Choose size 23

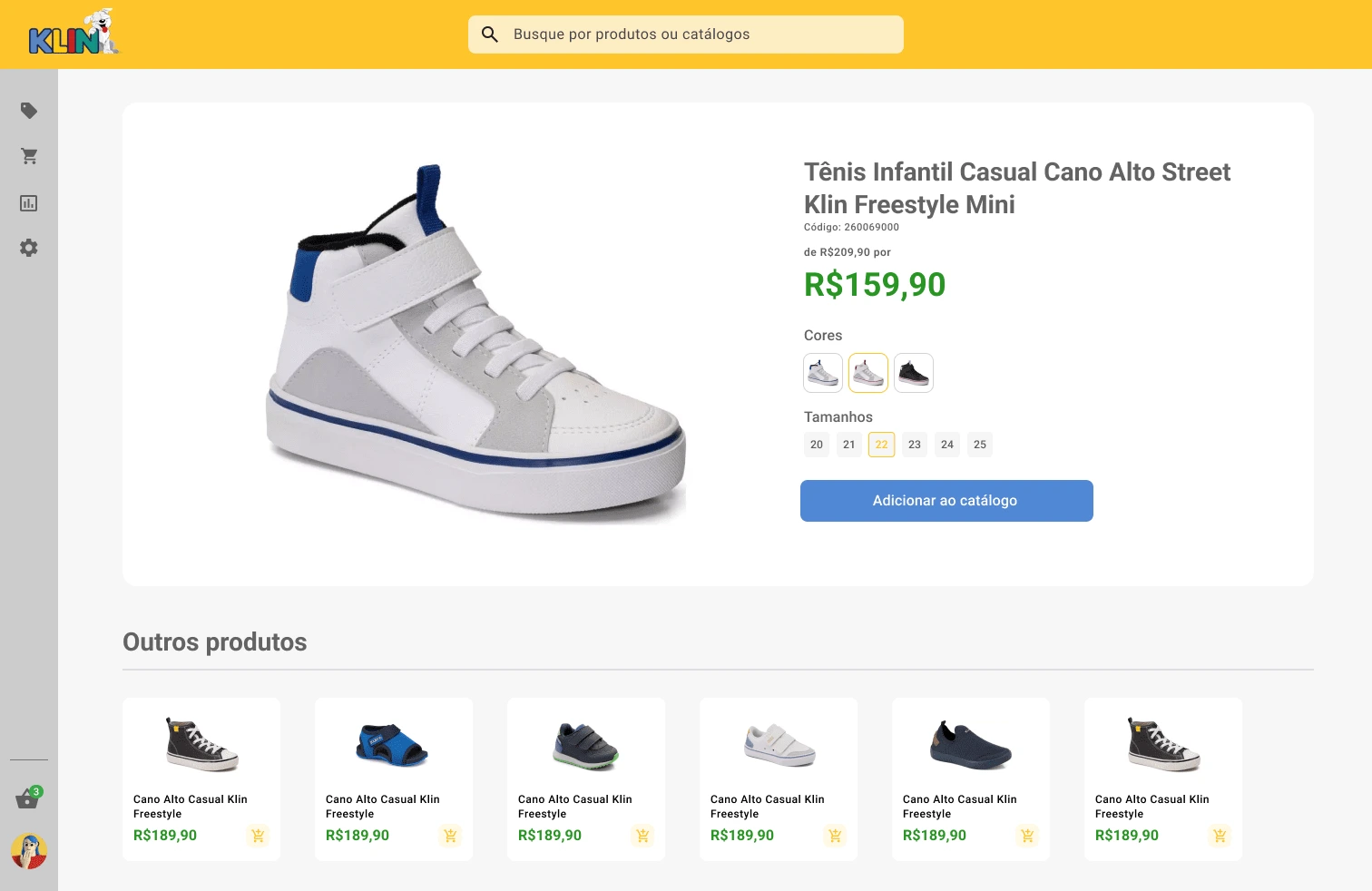[x=915, y=445]
